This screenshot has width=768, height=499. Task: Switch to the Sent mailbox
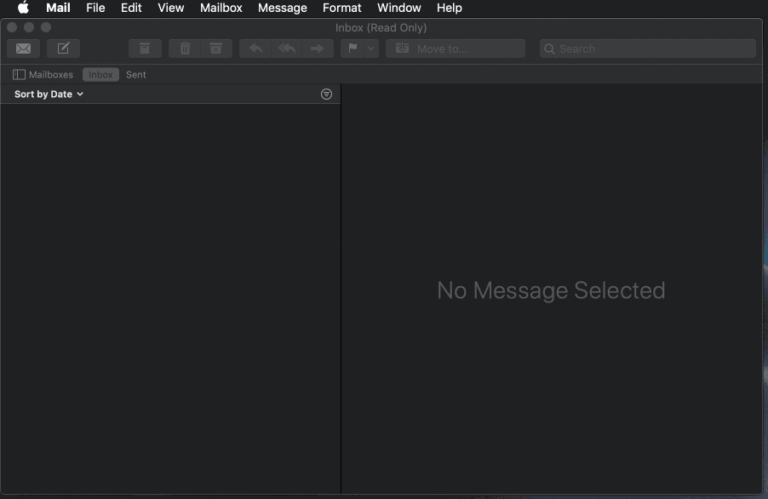coord(136,75)
